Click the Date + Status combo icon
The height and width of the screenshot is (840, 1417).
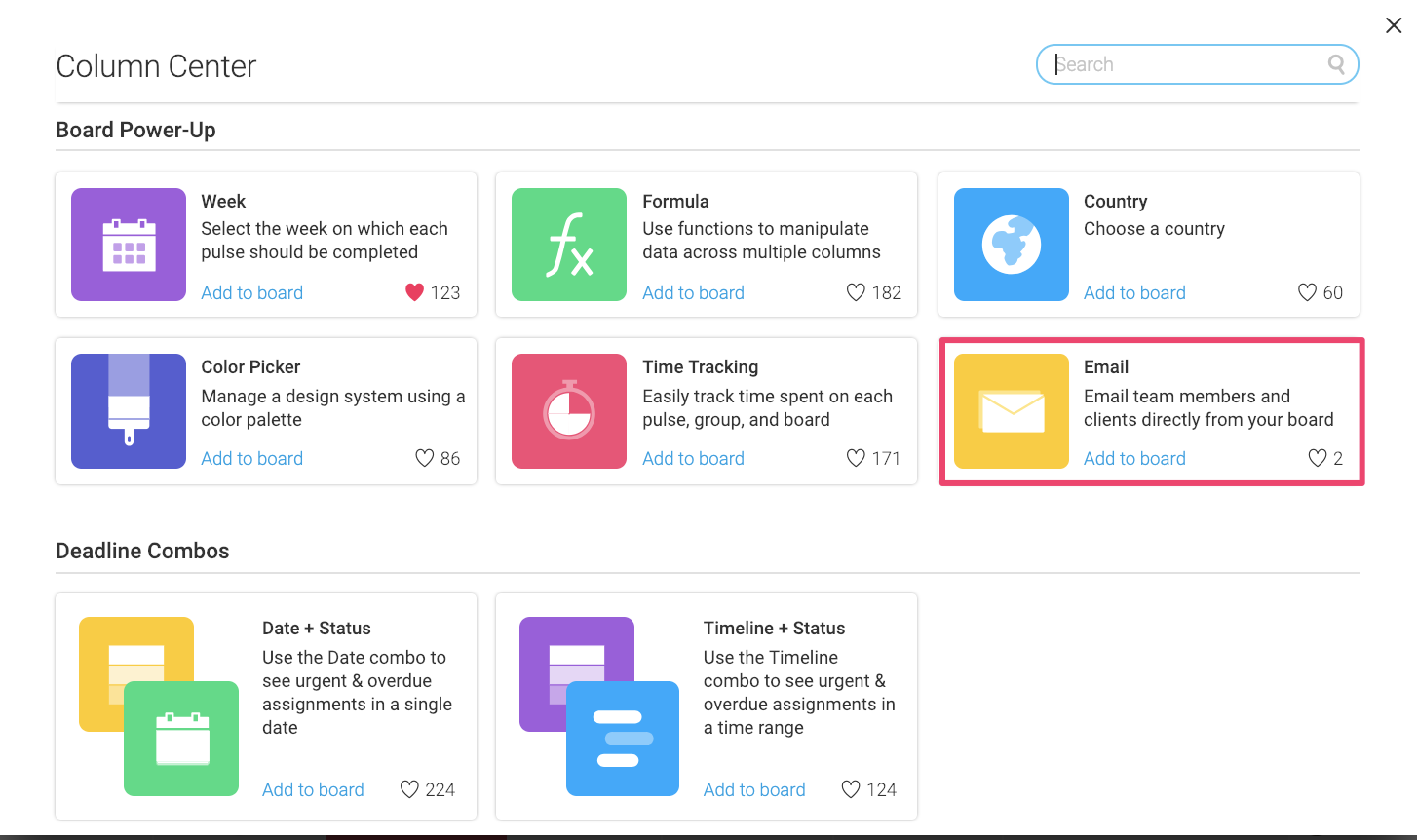coord(159,706)
